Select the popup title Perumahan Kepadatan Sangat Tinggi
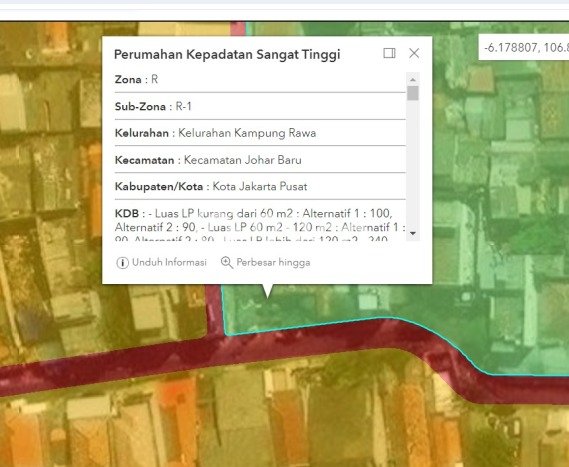This screenshot has width=569, height=467. point(227,54)
